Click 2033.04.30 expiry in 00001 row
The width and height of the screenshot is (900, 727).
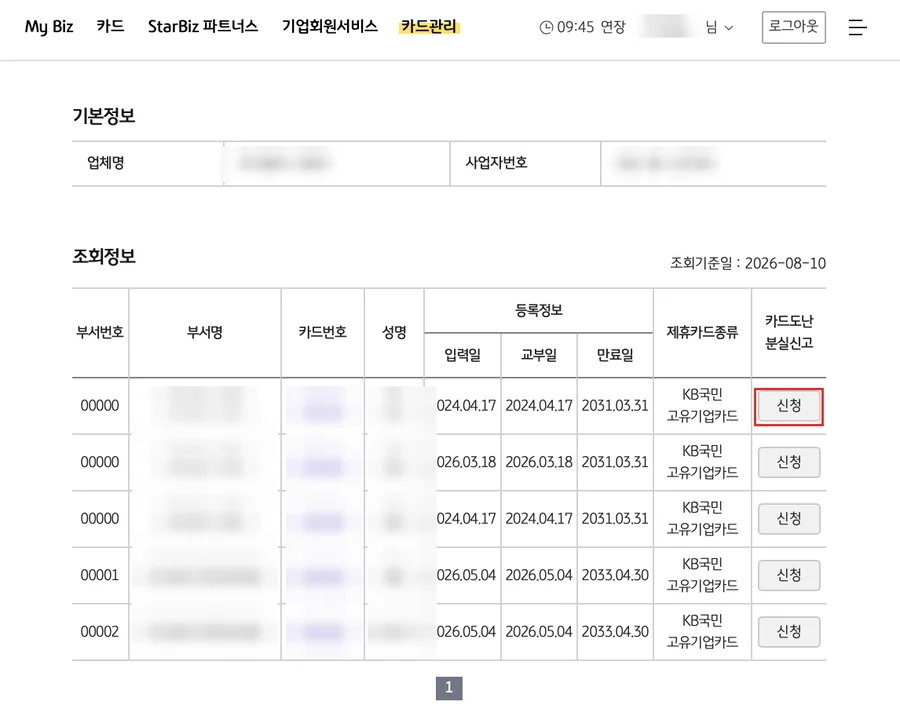[x=615, y=575]
